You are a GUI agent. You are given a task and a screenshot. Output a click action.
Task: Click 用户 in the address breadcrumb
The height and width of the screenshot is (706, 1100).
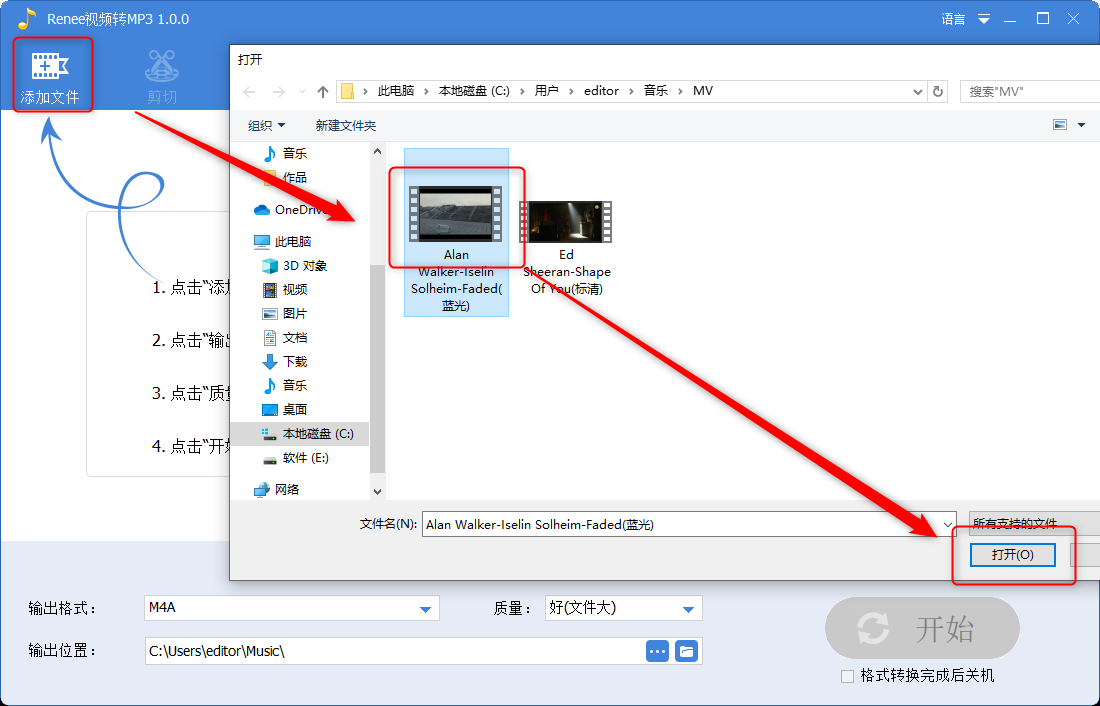(x=546, y=91)
